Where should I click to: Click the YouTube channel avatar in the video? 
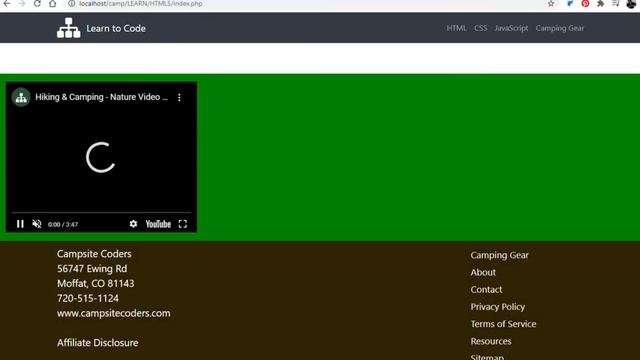coord(21,97)
